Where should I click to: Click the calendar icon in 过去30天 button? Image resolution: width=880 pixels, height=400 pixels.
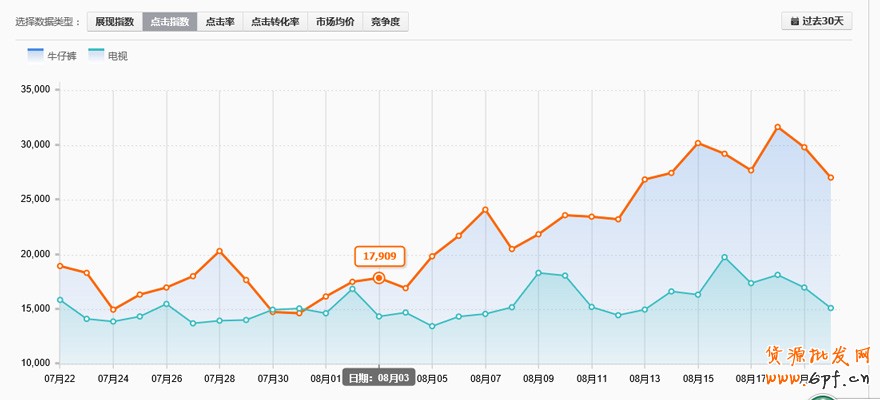coord(794,21)
